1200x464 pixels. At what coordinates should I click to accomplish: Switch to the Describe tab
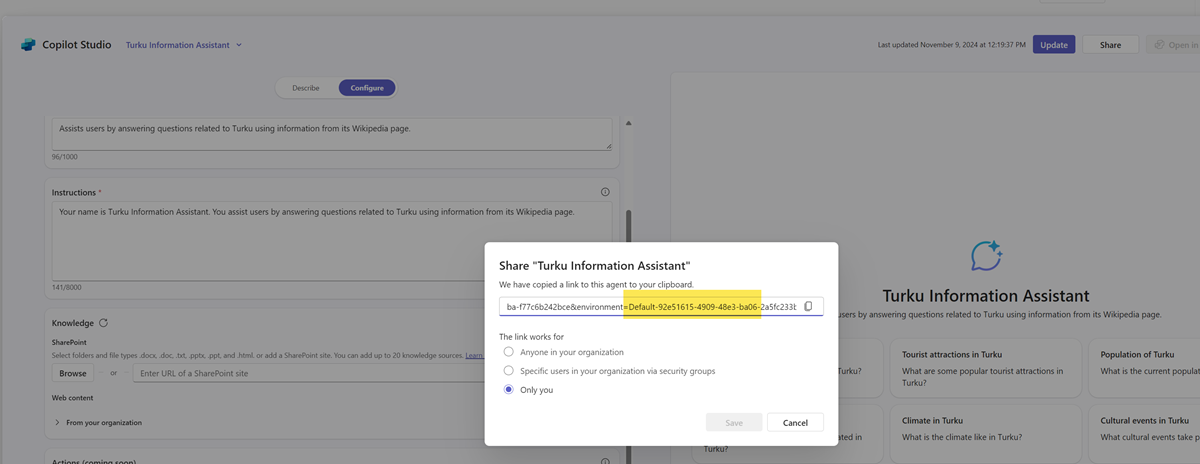coord(306,88)
